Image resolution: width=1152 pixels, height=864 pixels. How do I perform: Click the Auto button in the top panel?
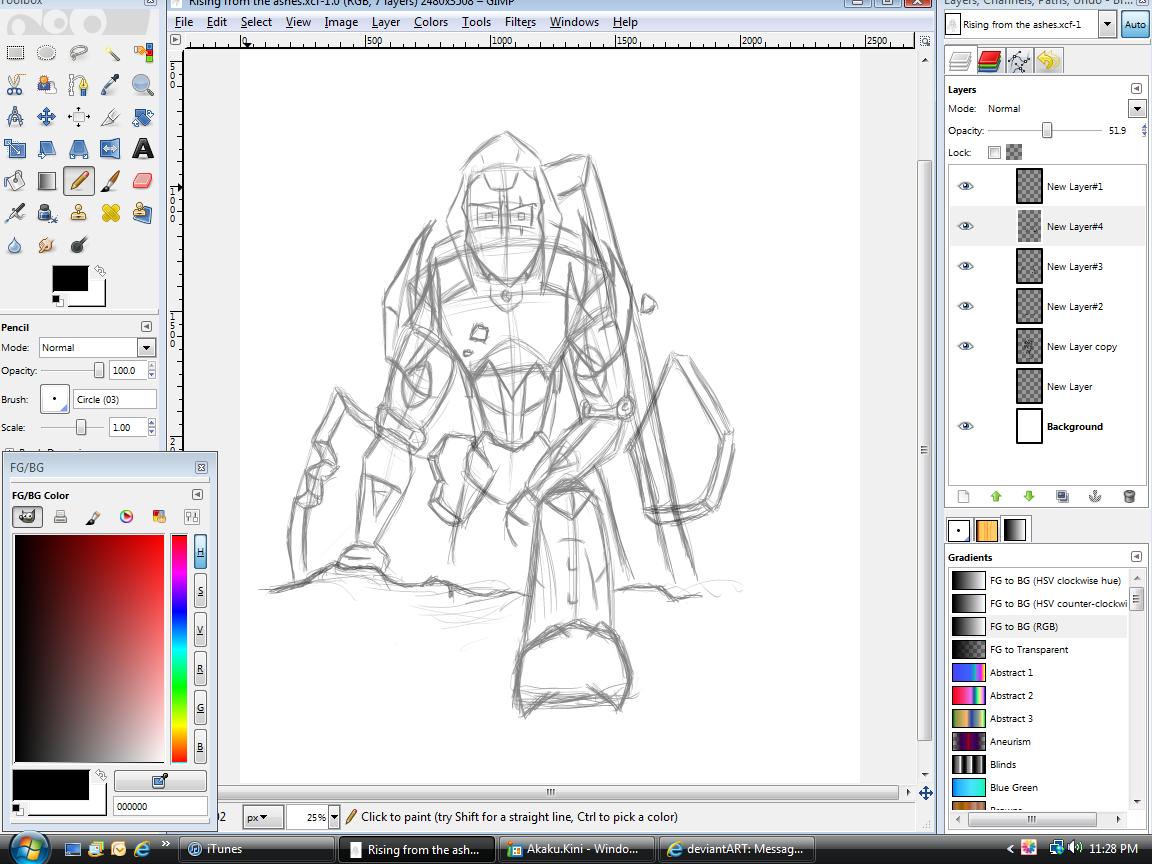tap(1135, 24)
